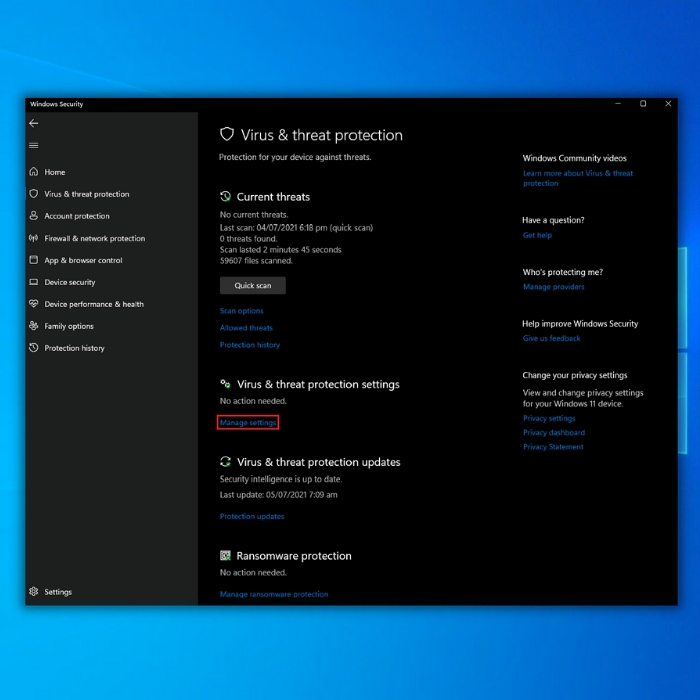The height and width of the screenshot is (700, 700).
Task: Open Privacy settings link
Action: [x=549, y=418]
